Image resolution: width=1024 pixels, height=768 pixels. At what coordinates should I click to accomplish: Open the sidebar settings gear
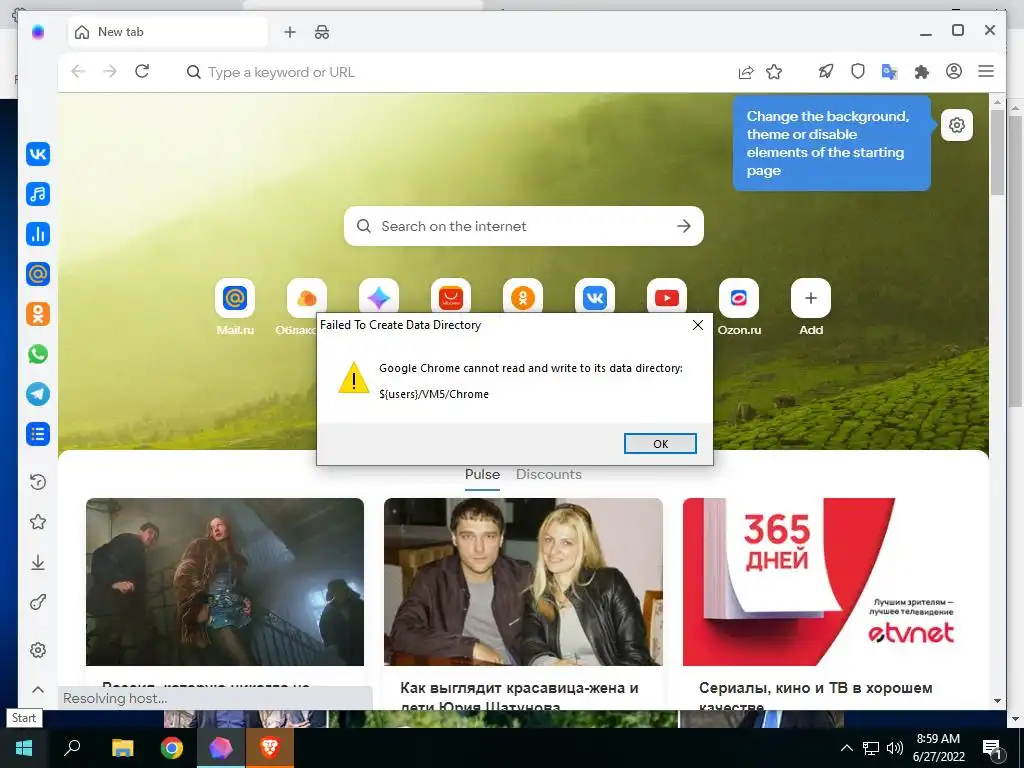38,650
